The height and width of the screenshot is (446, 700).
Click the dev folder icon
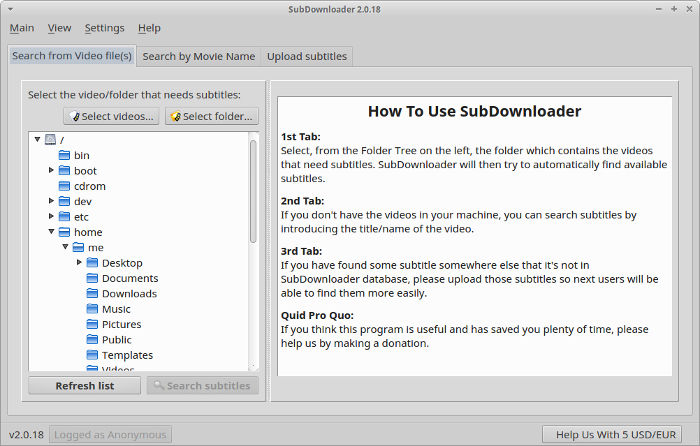[x=64, y=201]
